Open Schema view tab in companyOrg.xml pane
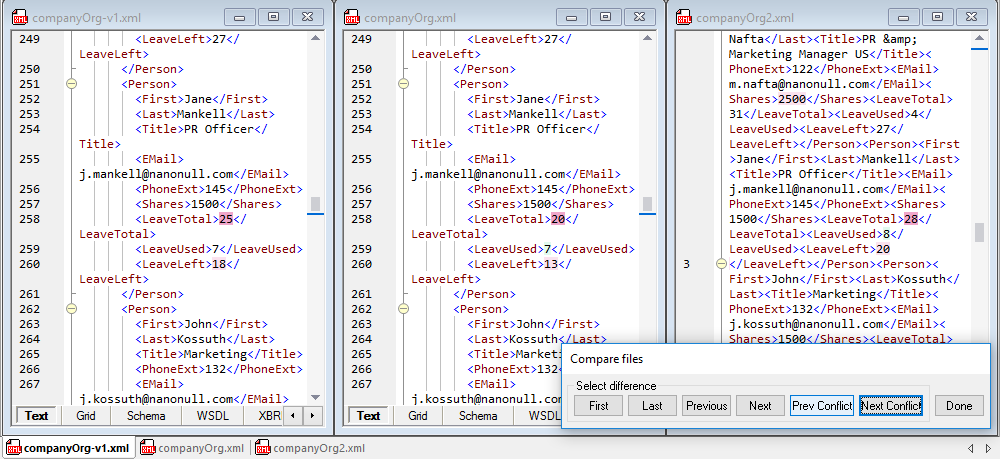This screenshot has height=460, width=1000. point(478,415)
